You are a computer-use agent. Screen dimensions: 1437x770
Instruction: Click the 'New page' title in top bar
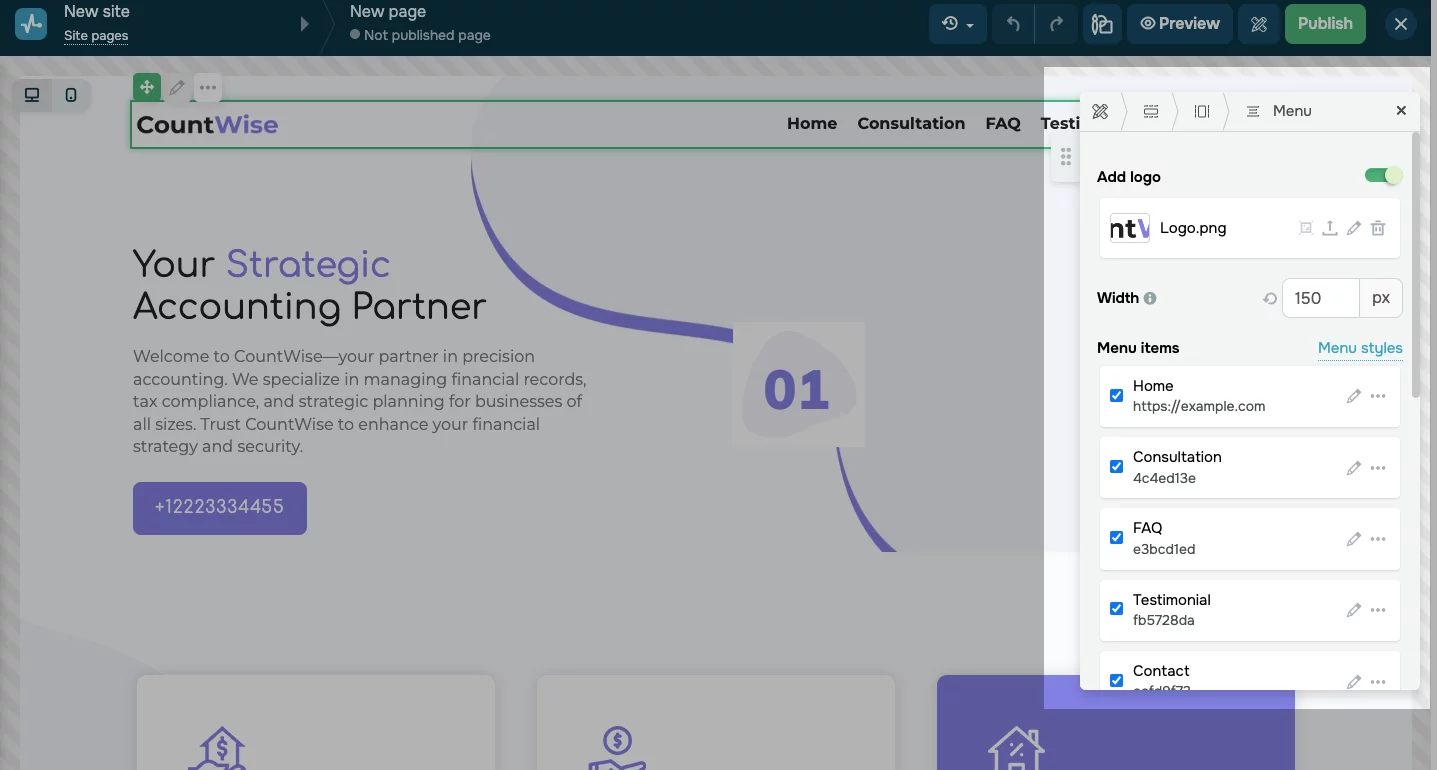click(x=388, y=12)
